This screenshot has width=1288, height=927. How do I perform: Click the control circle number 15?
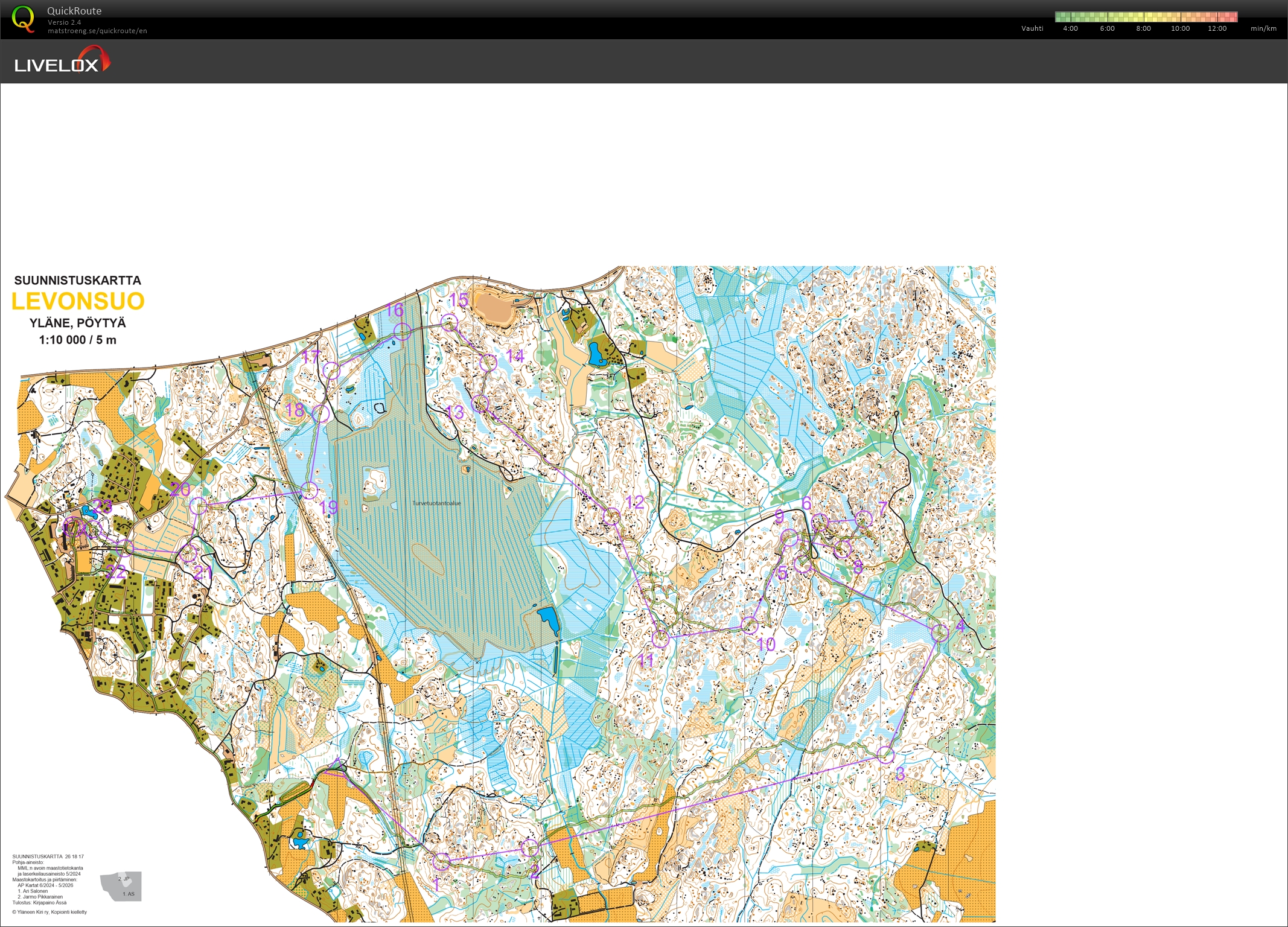tap(449, 322)
